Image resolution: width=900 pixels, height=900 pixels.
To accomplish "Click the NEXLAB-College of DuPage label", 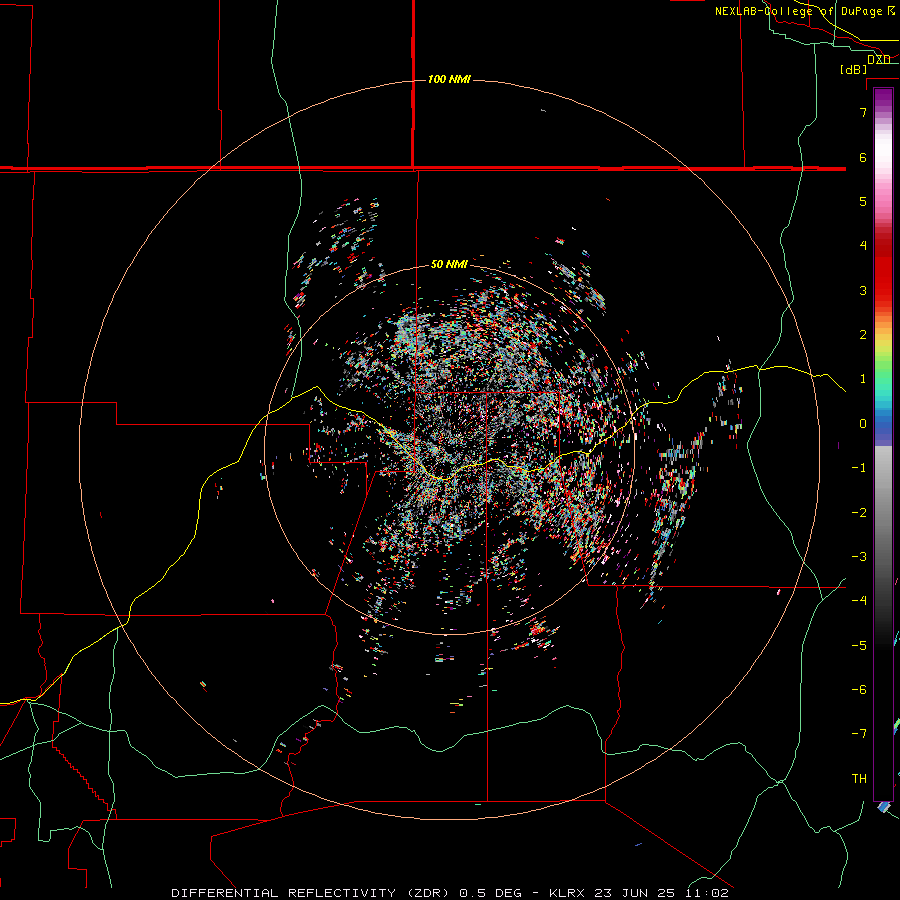I will (798, 11).
